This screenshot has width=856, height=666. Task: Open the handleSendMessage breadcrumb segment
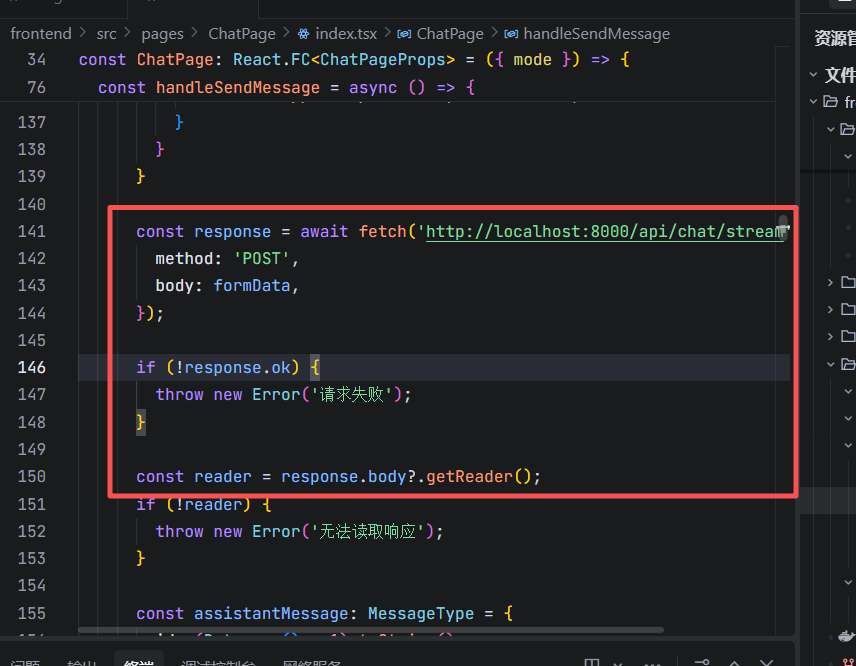(x=597, y=34)
